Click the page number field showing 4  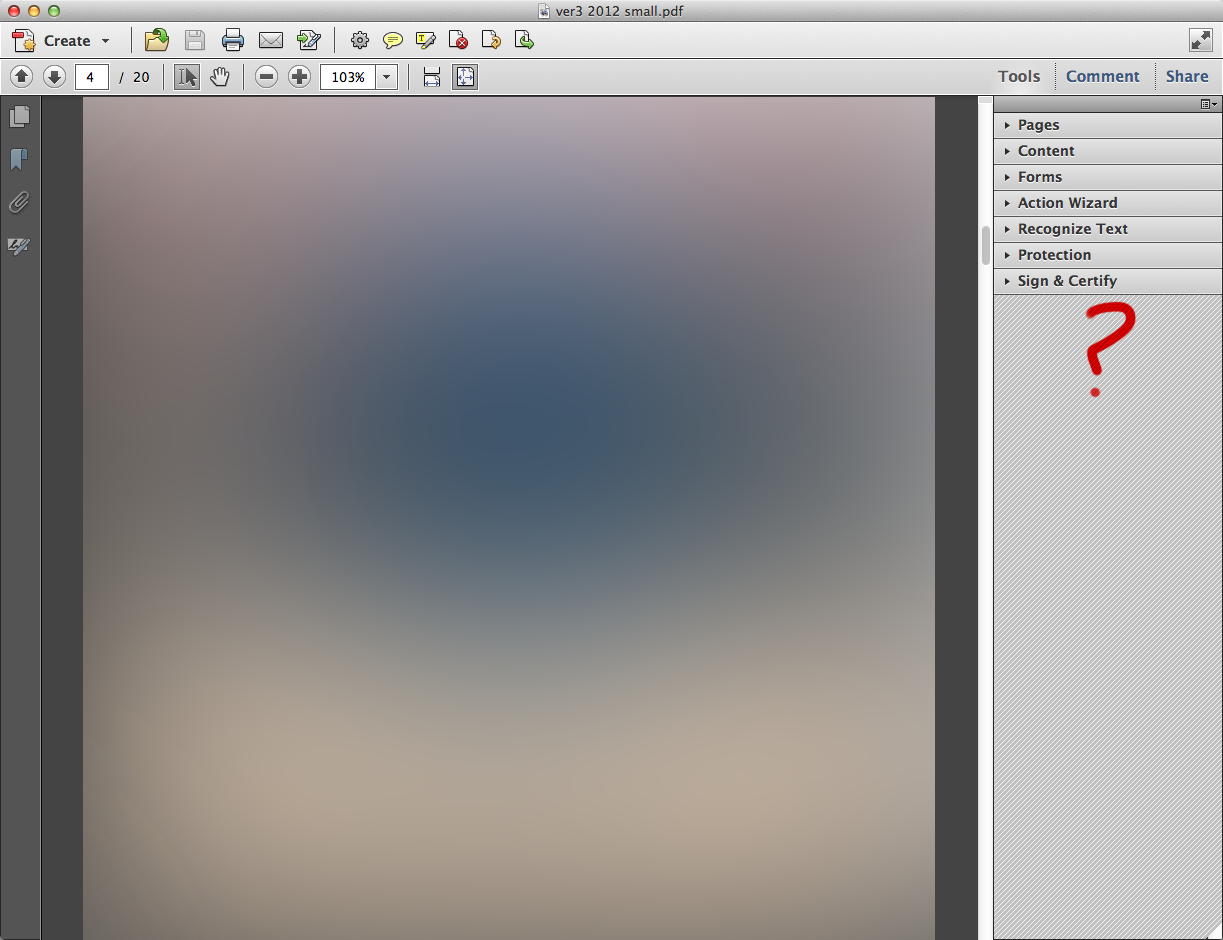pyautogui.click(x=91, y=77)
